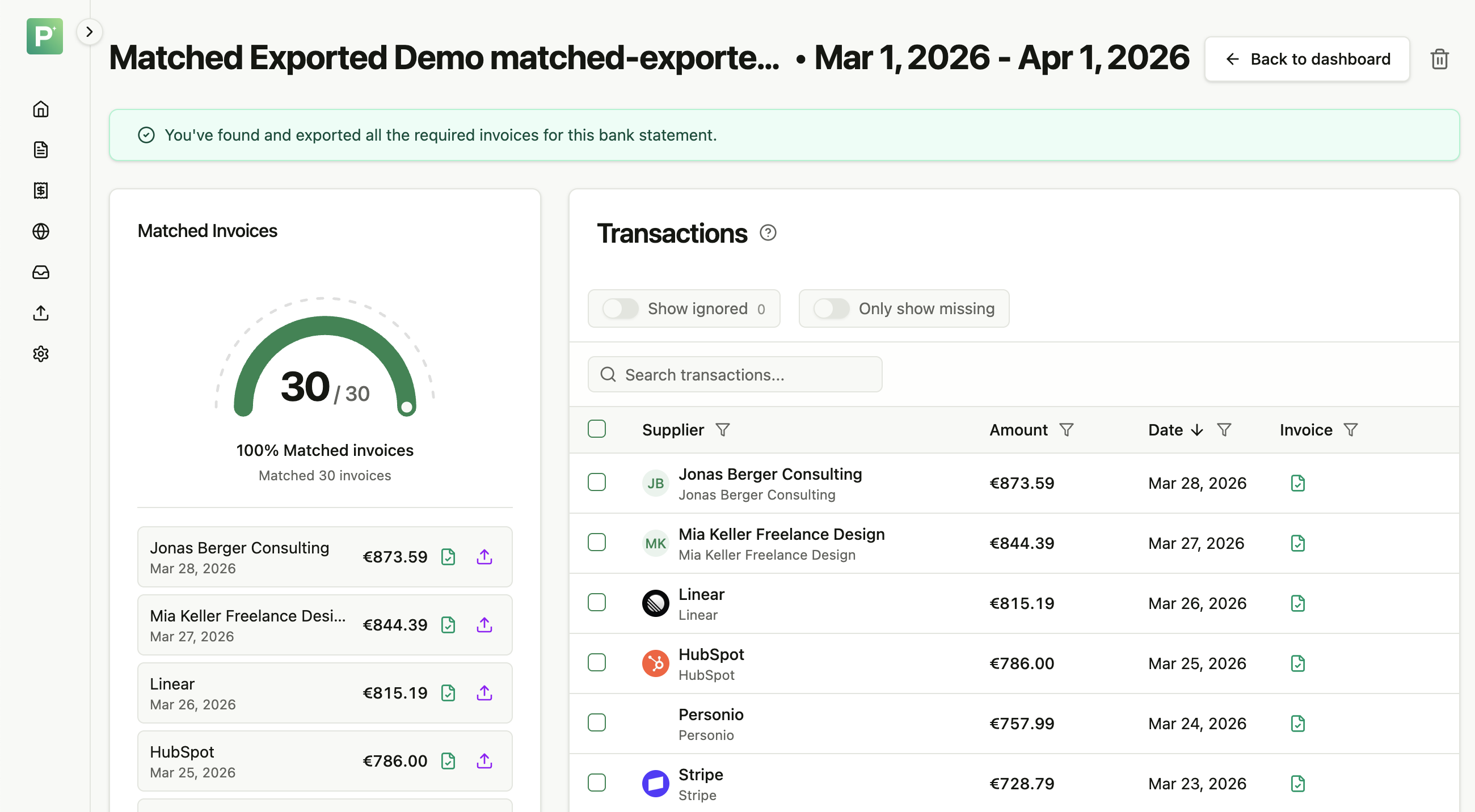Image resolution: width=1475 pixels, height=812 pixels.
Task: Open invoice for Personio transaction row
Action: pyautogui.click(x=1298, y=724)
